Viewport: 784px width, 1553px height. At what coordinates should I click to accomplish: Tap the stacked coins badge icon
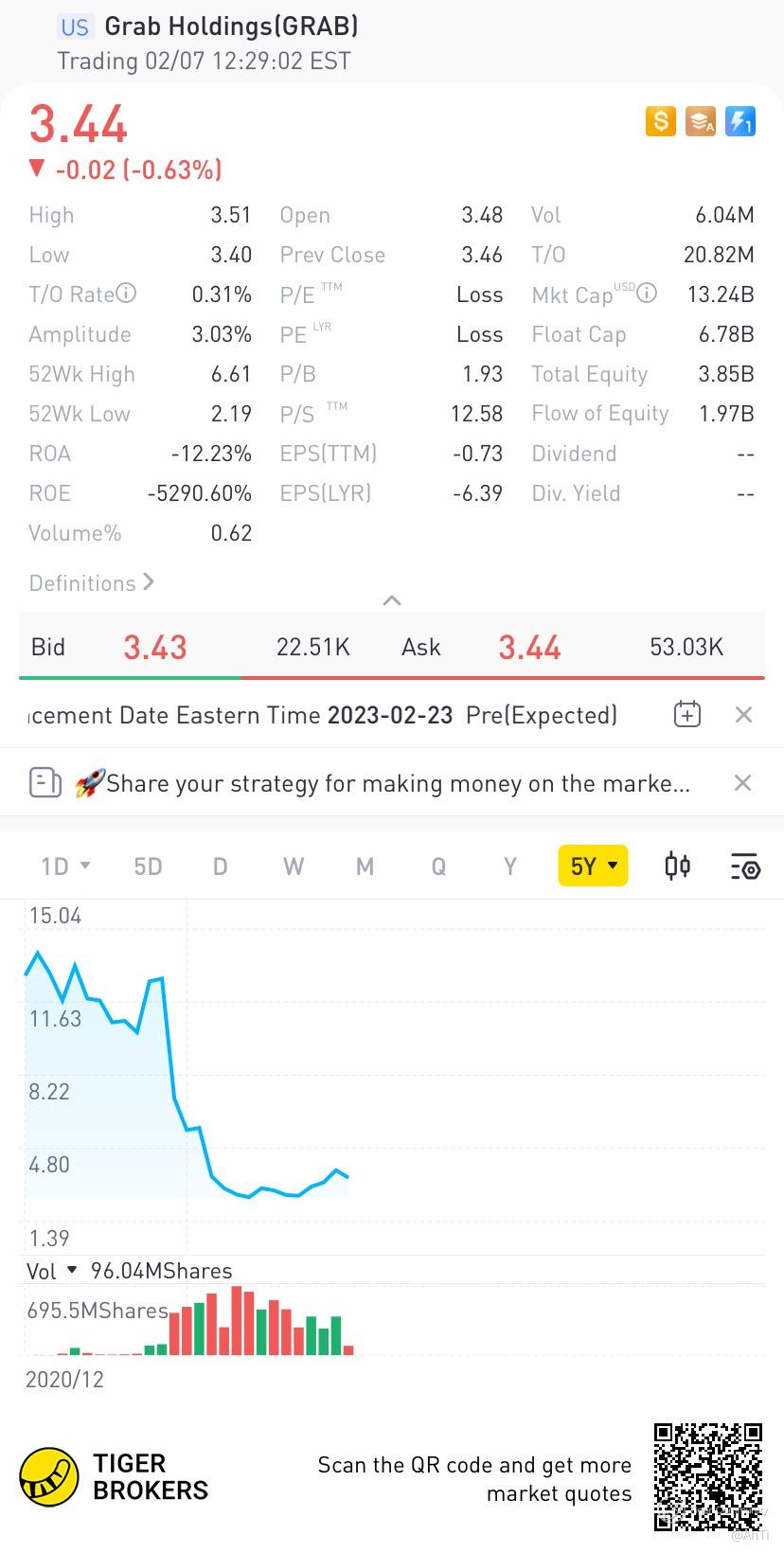coord(701,121)
